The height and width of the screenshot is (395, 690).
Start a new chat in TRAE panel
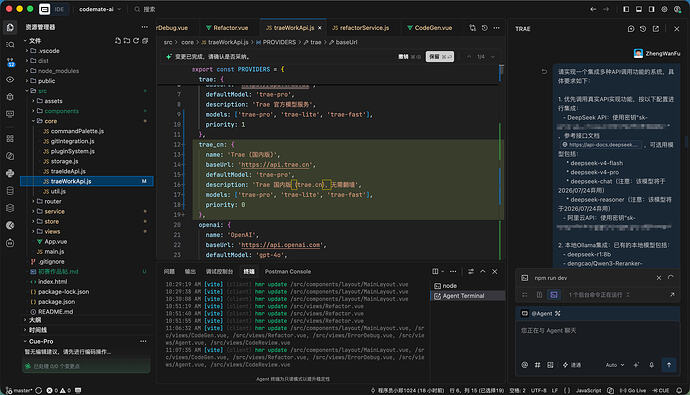click(631, 29)
